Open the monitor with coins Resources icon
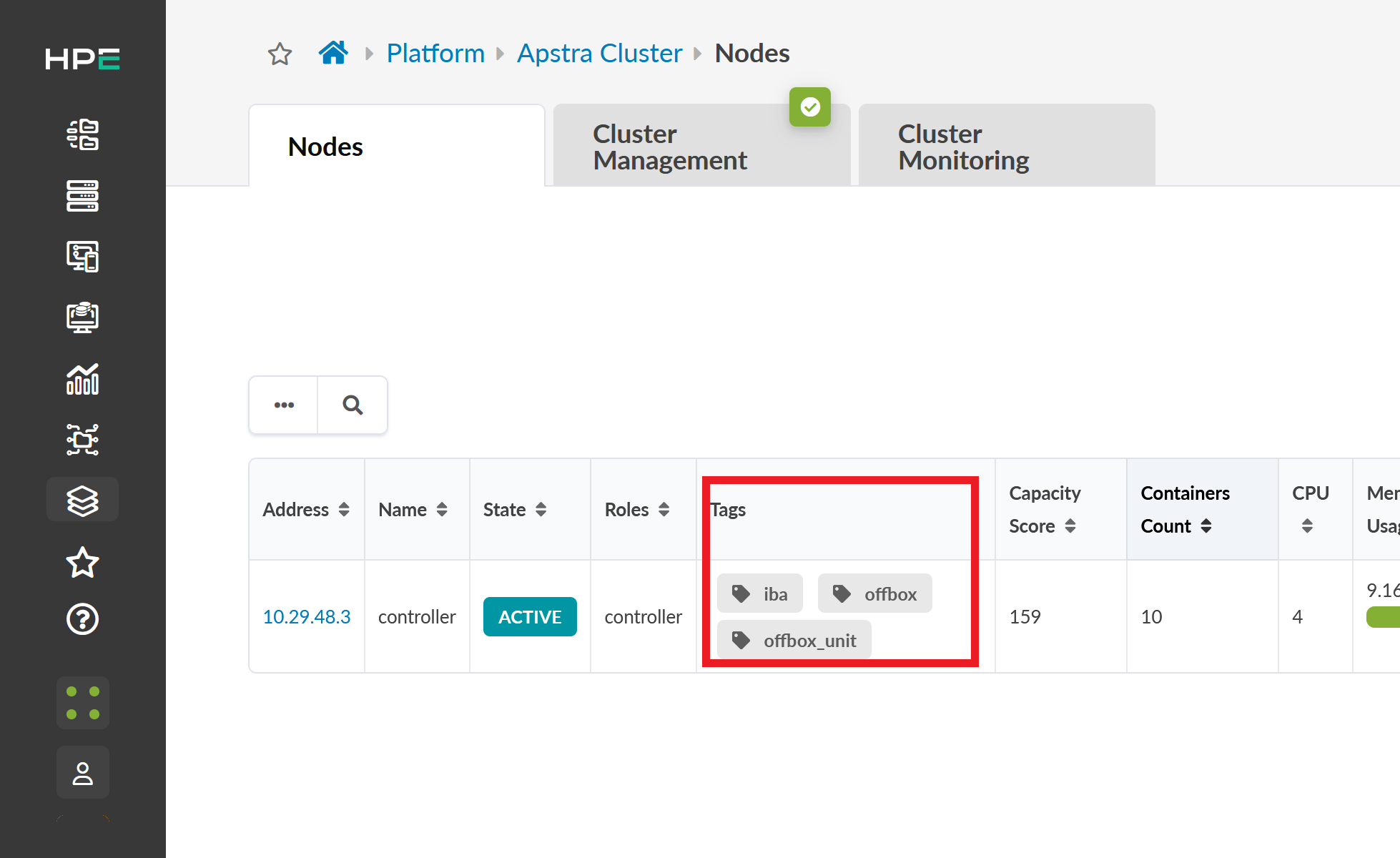Screen dimensions: 1400x858 click(82, 317)
